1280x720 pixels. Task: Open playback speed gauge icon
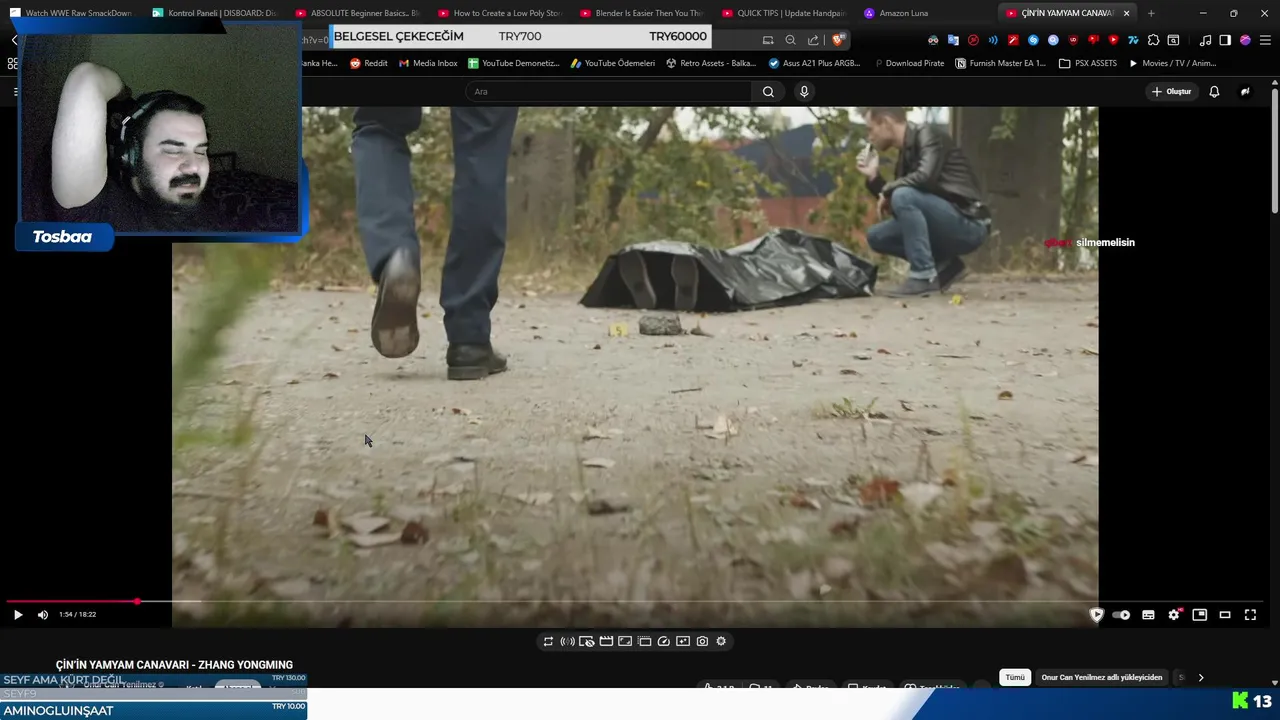[x=663, y=641]
